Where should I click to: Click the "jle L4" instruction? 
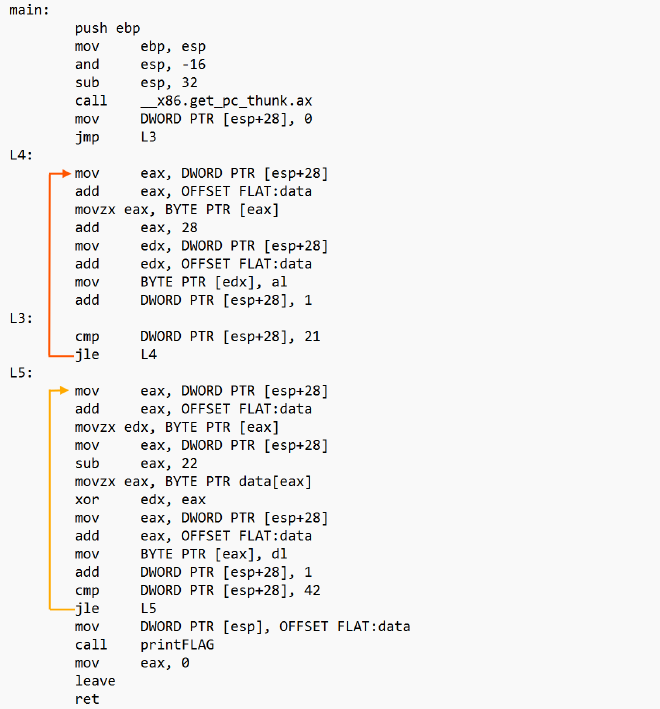(115, 354)
